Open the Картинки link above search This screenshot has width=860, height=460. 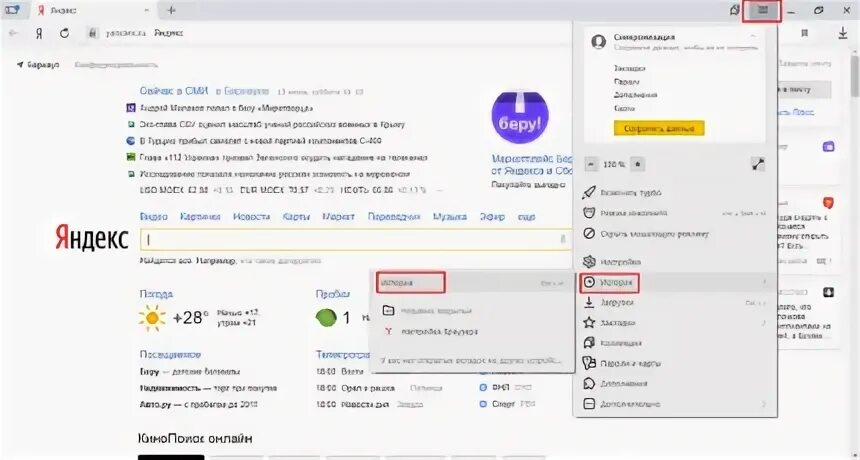[x=200, y=217]
